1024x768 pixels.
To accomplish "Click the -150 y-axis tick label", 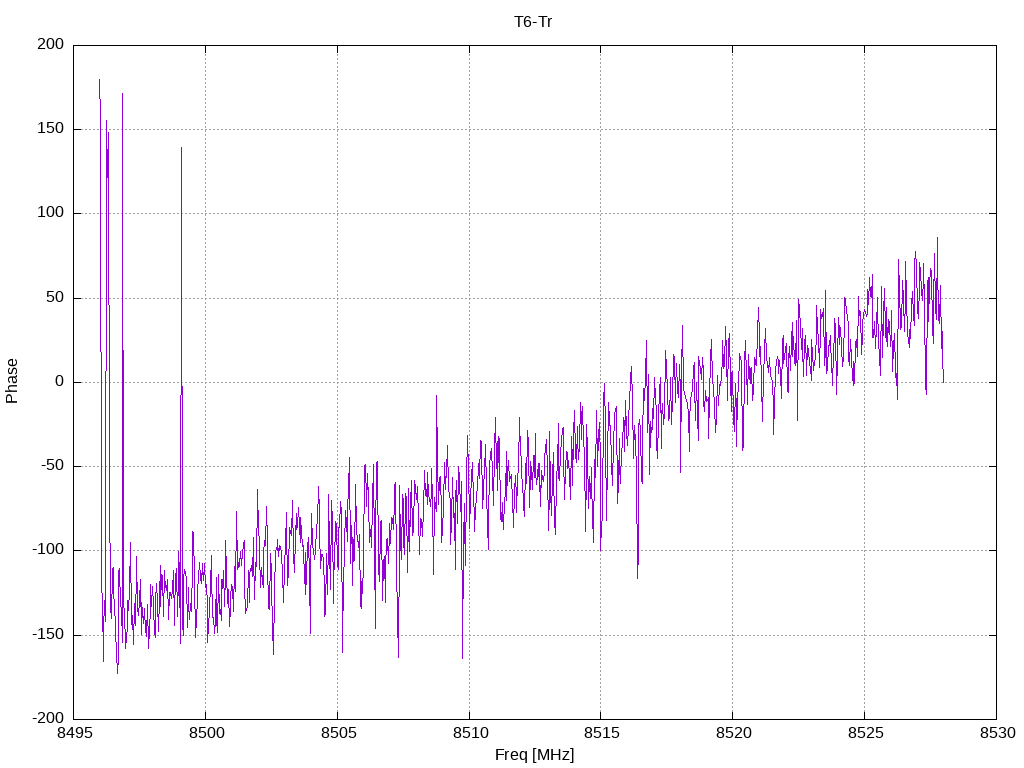I will coord(47,634).
